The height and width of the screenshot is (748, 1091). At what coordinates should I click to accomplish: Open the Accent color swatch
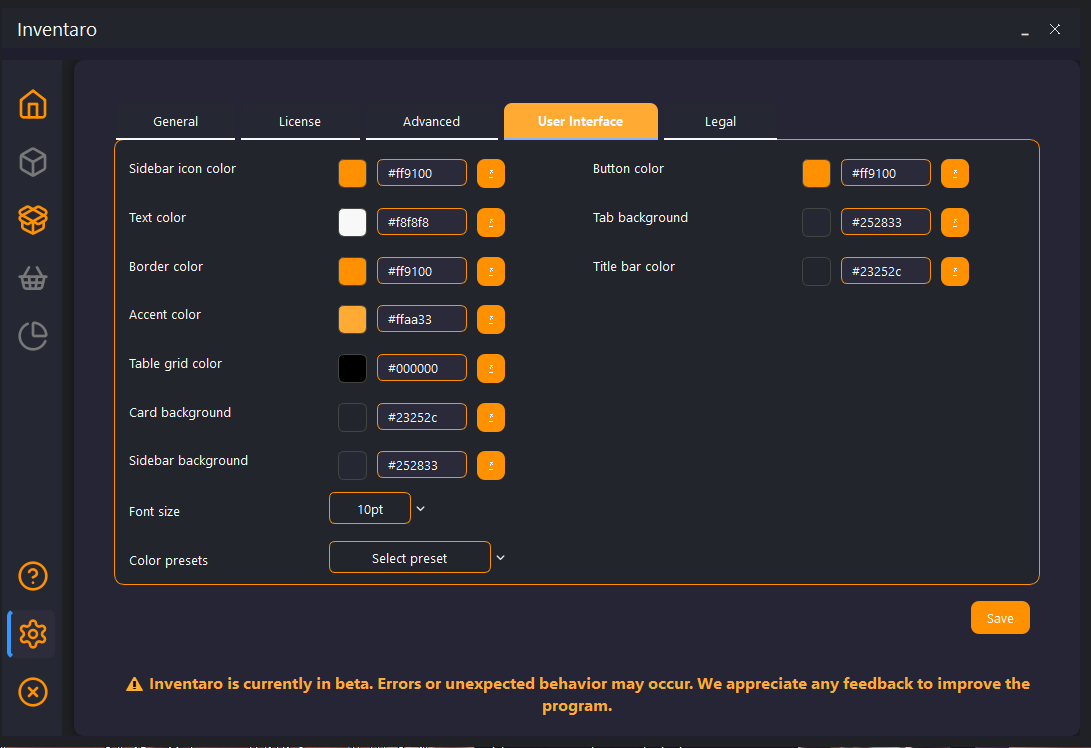coord(352,319)
